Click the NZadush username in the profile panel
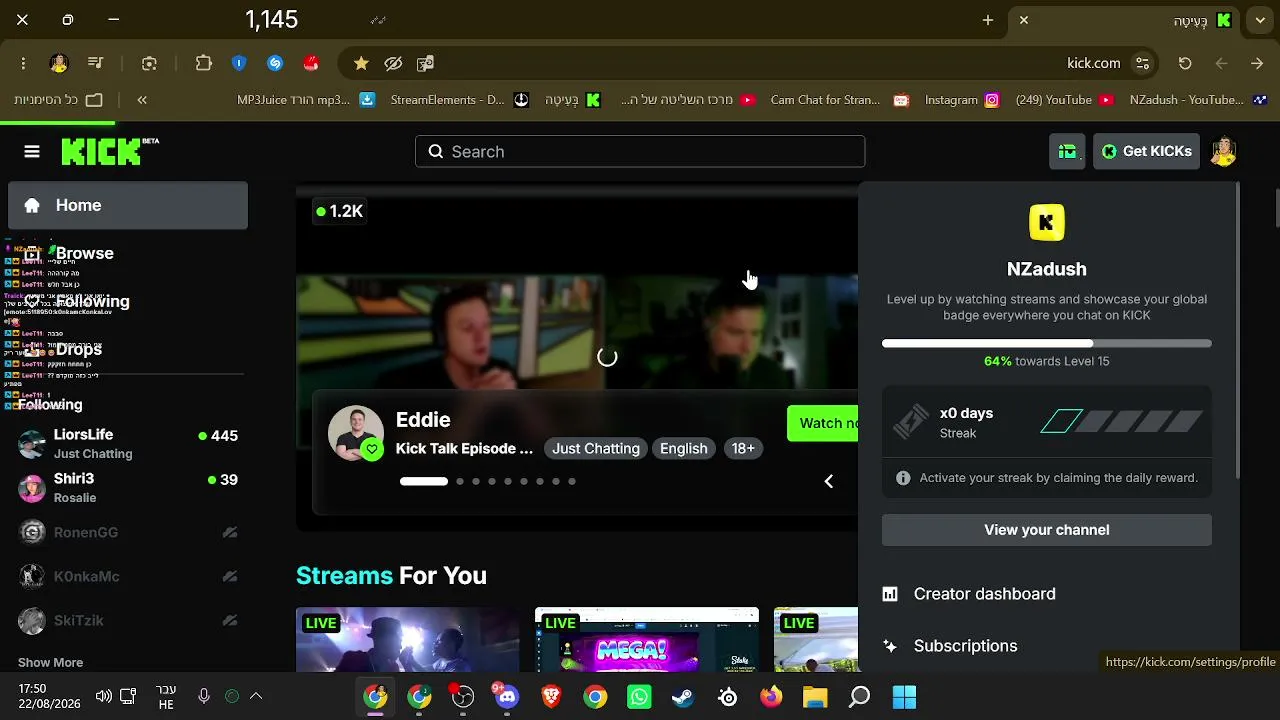The width and height of the screenshot is (1280, 720). tap(1047, 269)
